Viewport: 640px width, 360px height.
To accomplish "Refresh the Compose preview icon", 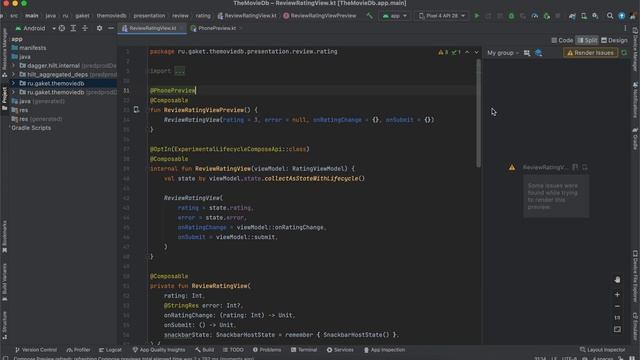I will (x=624, y=53).
